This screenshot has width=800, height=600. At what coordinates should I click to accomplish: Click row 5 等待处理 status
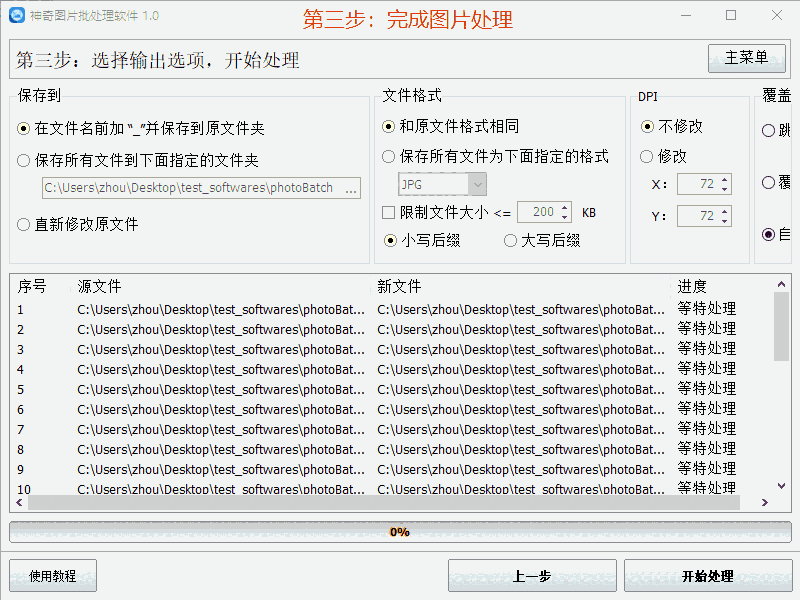tap(707, 389)
